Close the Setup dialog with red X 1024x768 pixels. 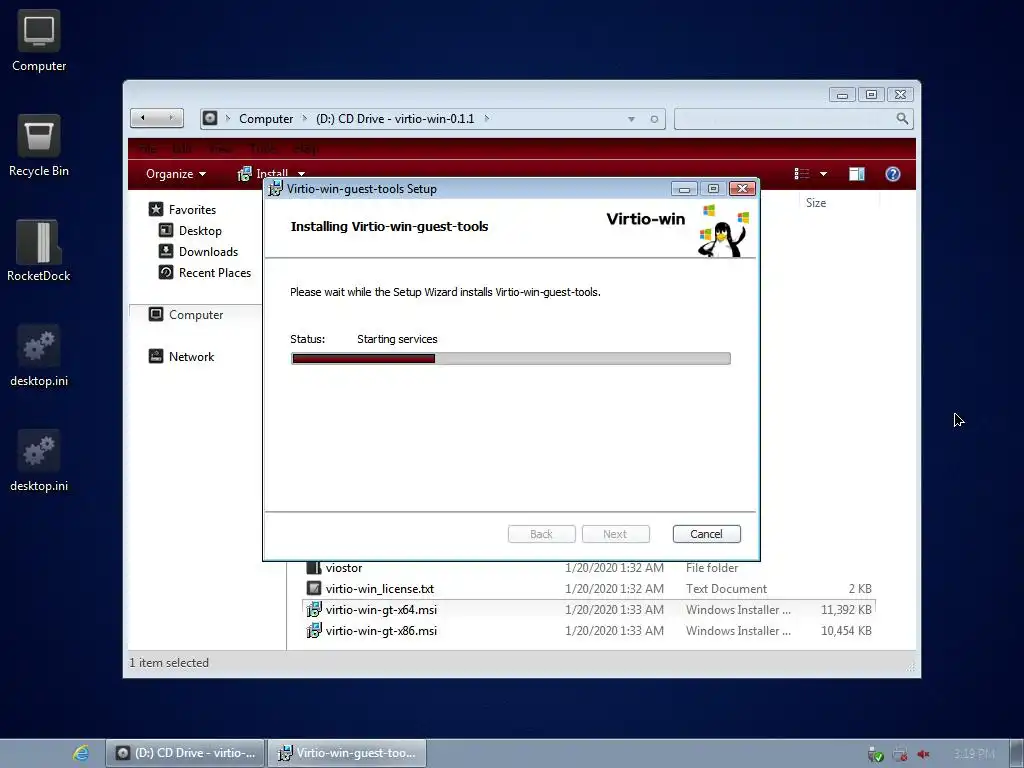coord(742,189)
